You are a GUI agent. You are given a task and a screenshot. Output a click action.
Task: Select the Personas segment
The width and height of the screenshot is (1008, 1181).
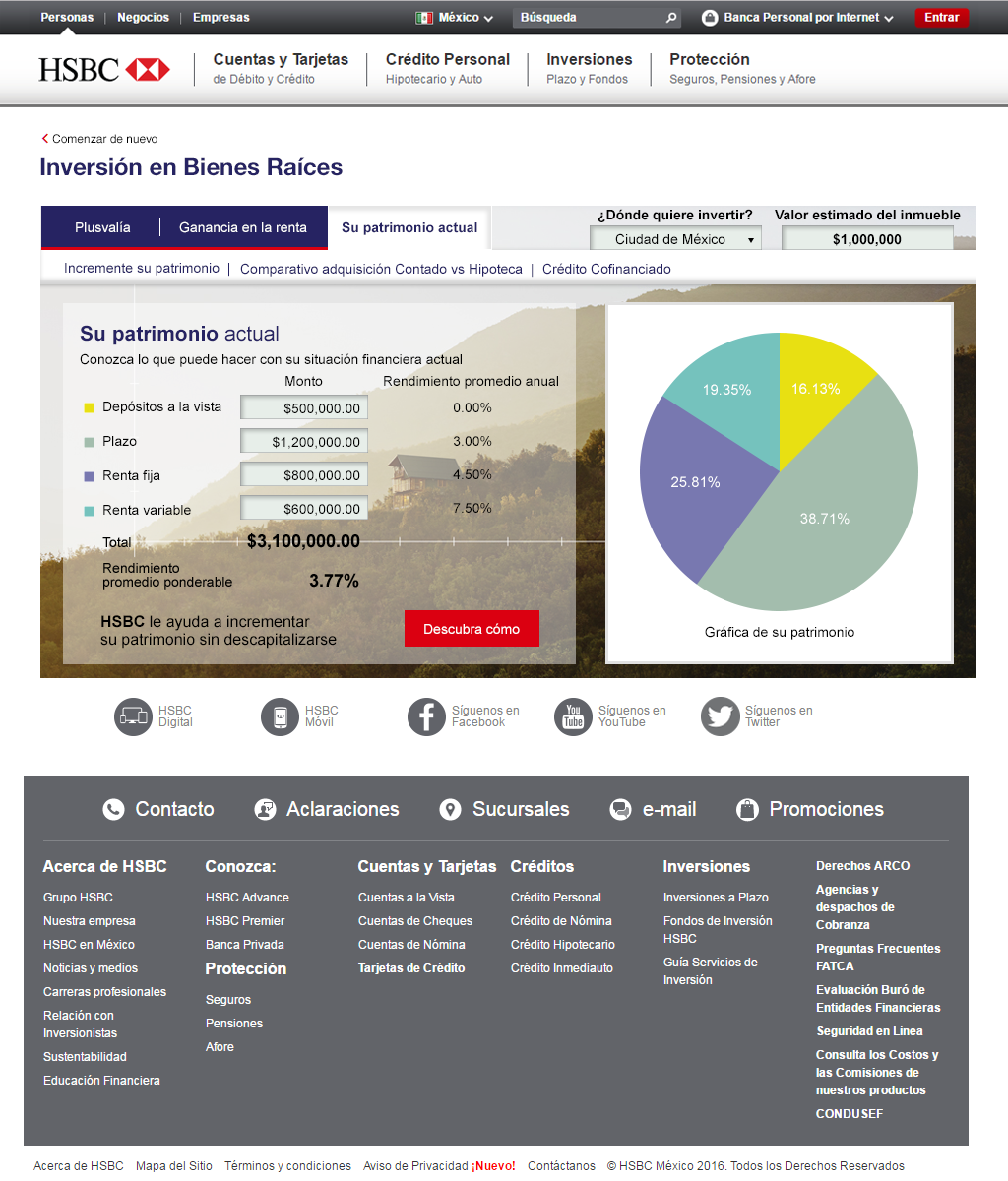pos(67,18)
